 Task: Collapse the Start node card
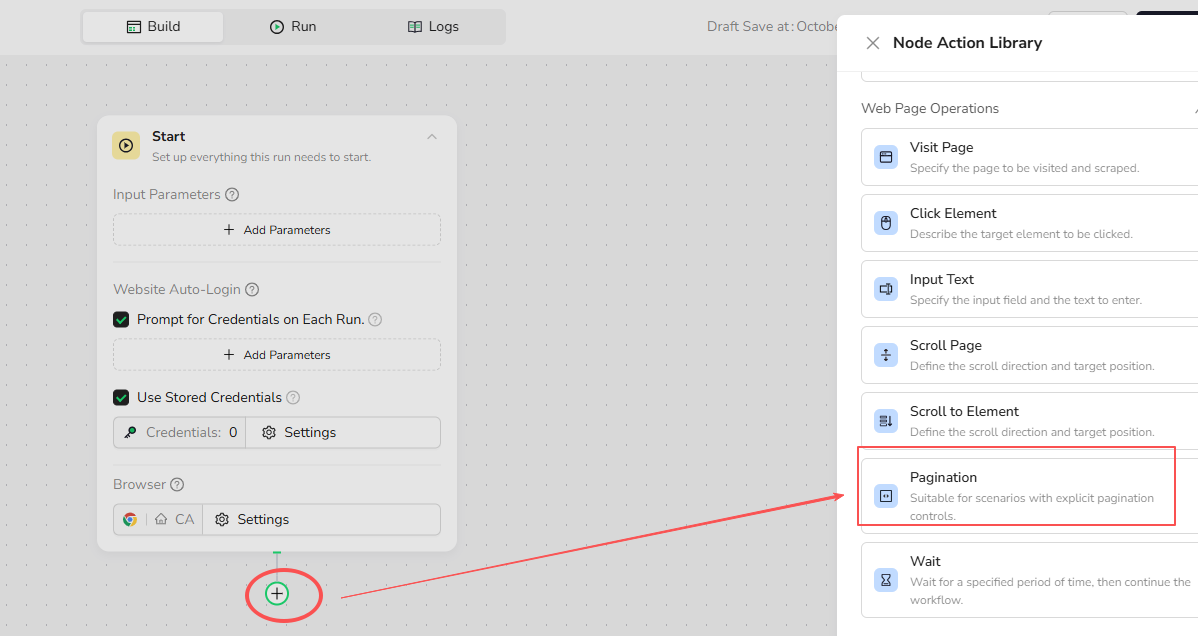[x=432, y=137]
